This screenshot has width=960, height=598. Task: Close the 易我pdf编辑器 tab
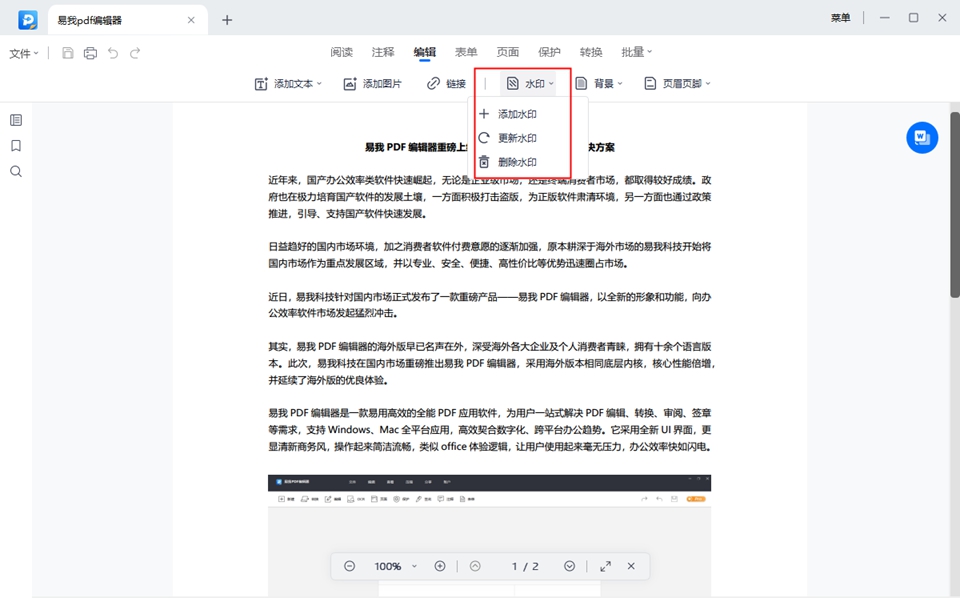point(191,20)
